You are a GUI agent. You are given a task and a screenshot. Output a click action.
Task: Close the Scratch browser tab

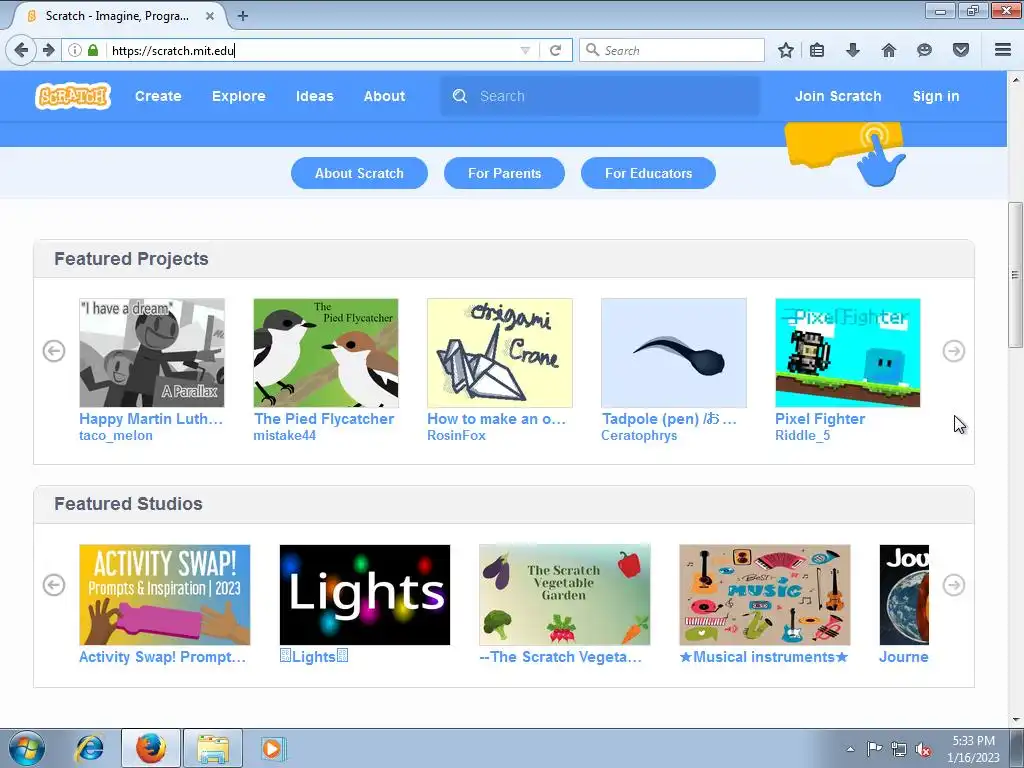(210, 16)
